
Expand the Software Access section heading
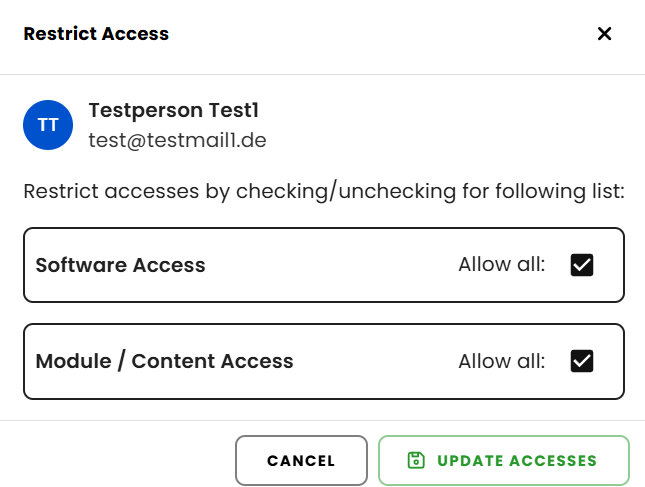[x=120, y=265]
